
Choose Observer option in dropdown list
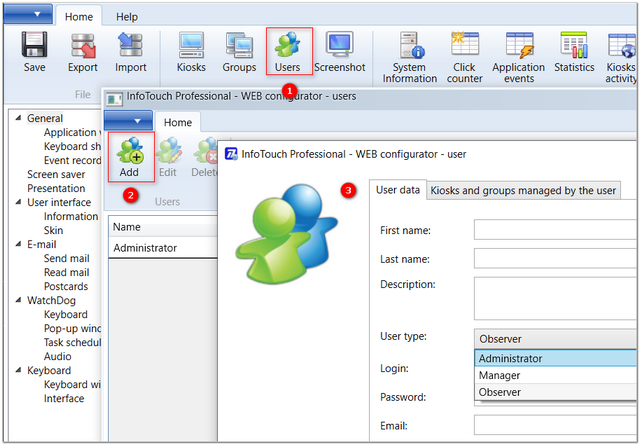[556, 392]
